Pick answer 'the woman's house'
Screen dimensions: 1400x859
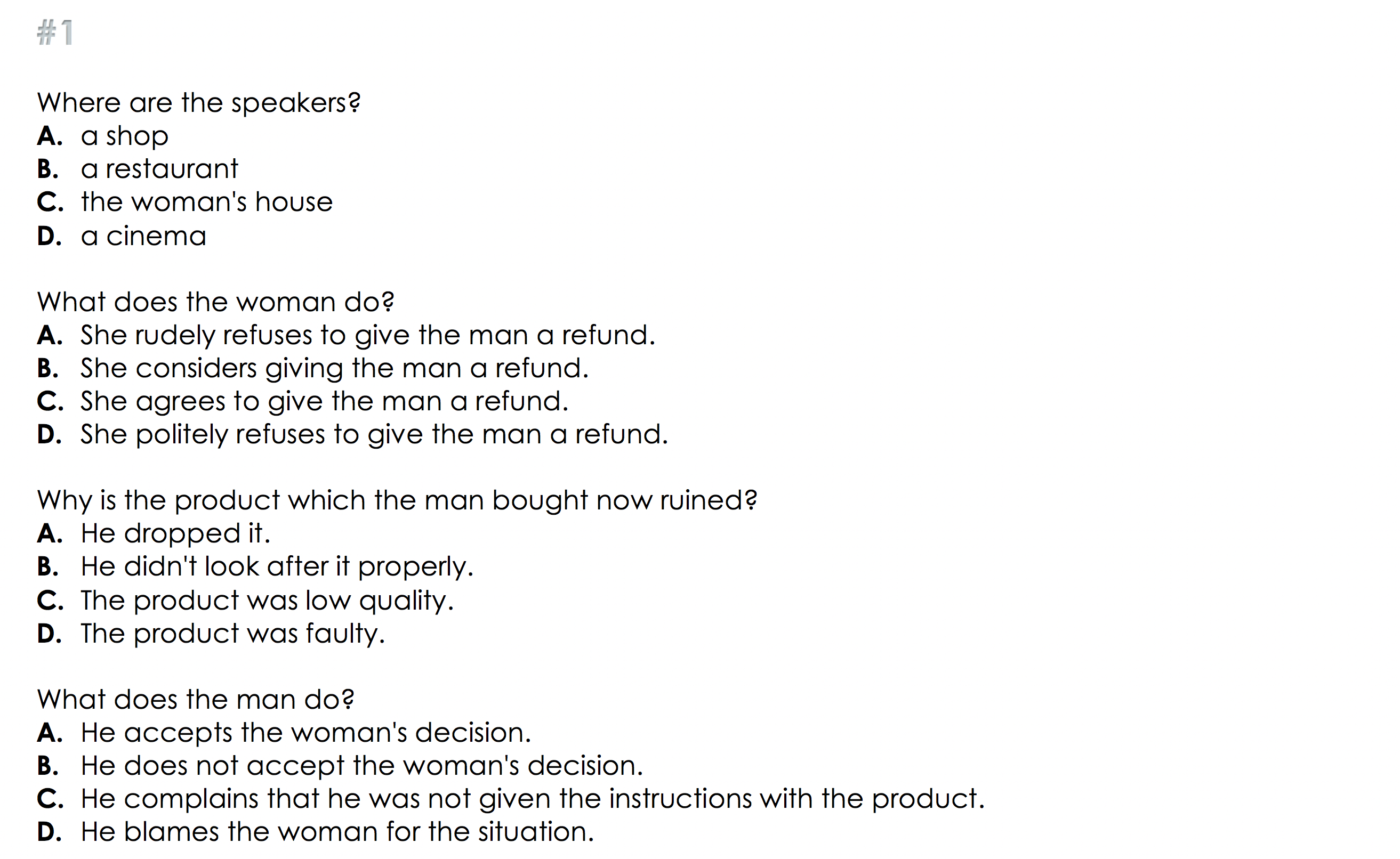click(x=206, y=202)
